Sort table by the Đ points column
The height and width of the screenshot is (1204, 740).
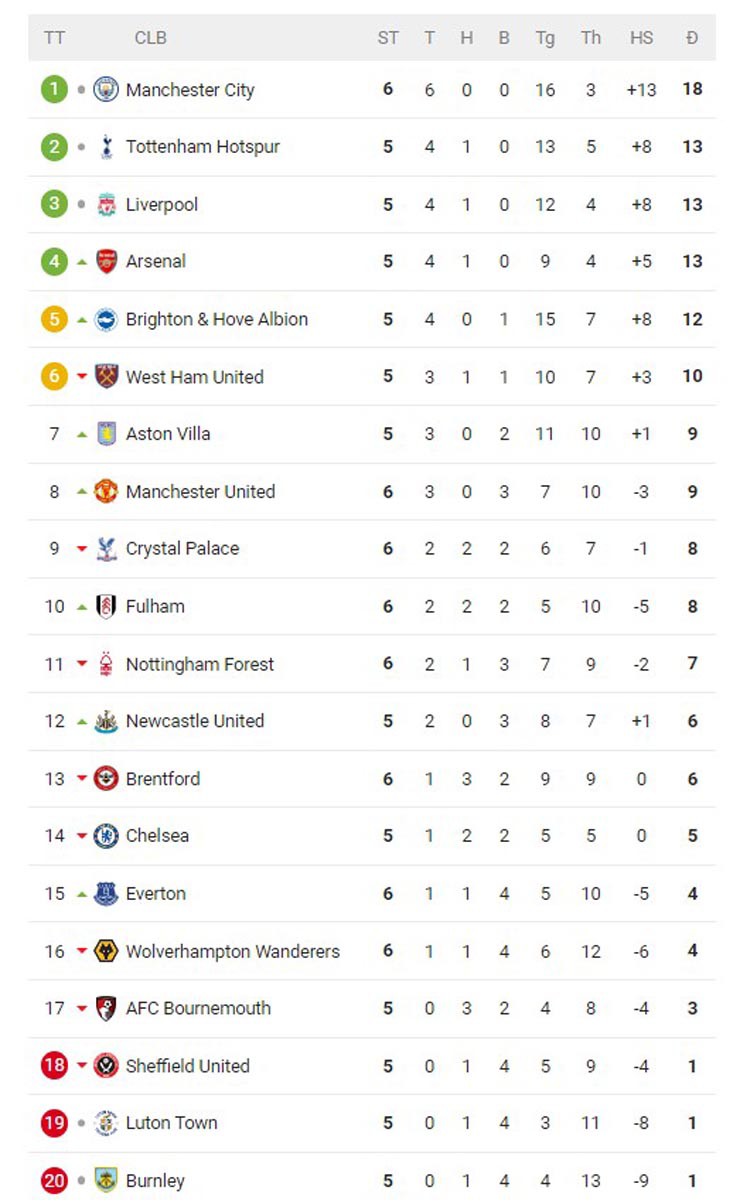click(x=692, y=38)
